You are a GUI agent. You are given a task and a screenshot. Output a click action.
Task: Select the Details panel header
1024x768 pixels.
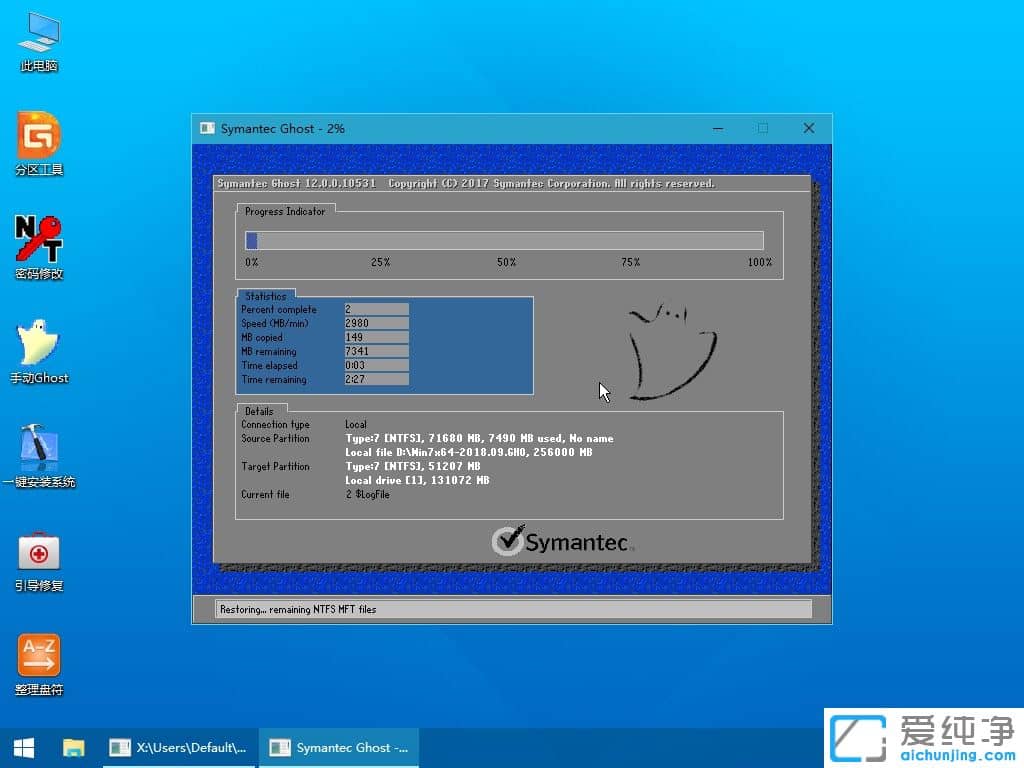point(260,410)
